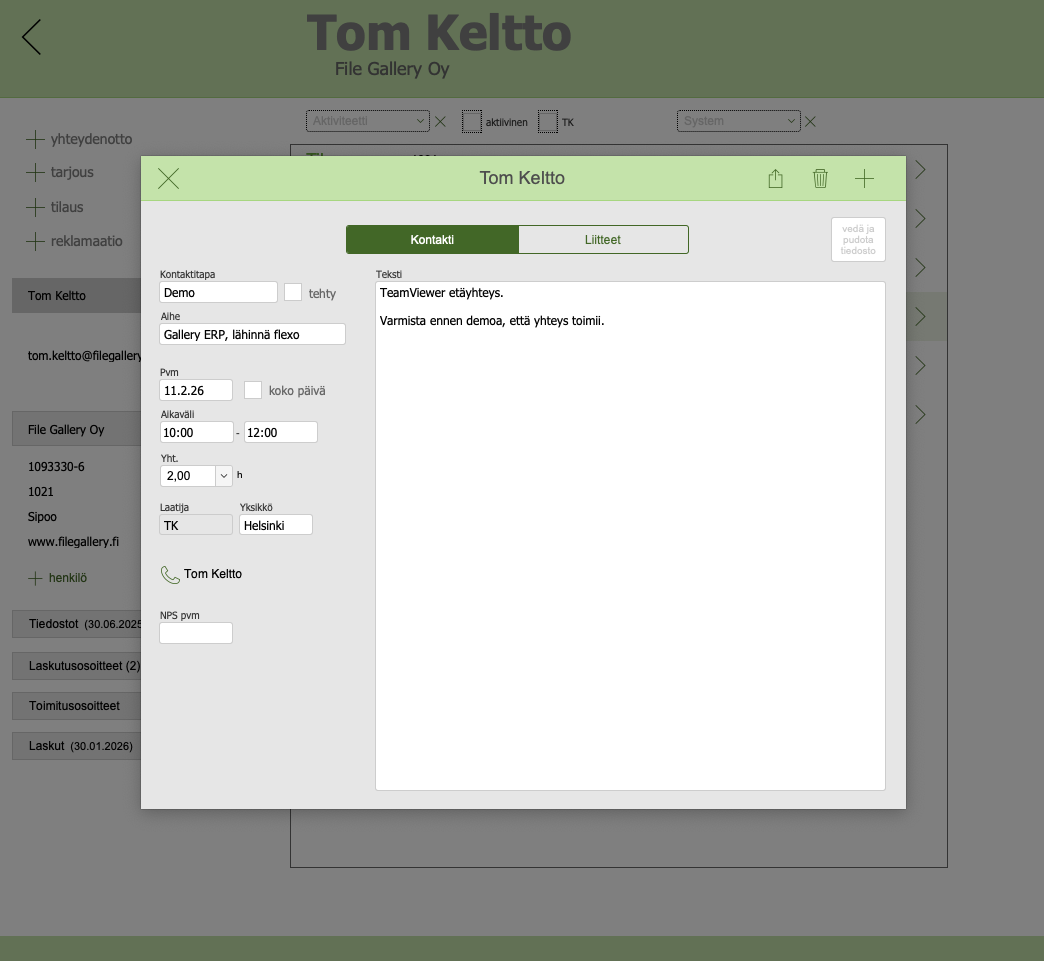Click the back arrow at top left
The width and height of the screenshot is (1044, 961).
click(32, 37)
